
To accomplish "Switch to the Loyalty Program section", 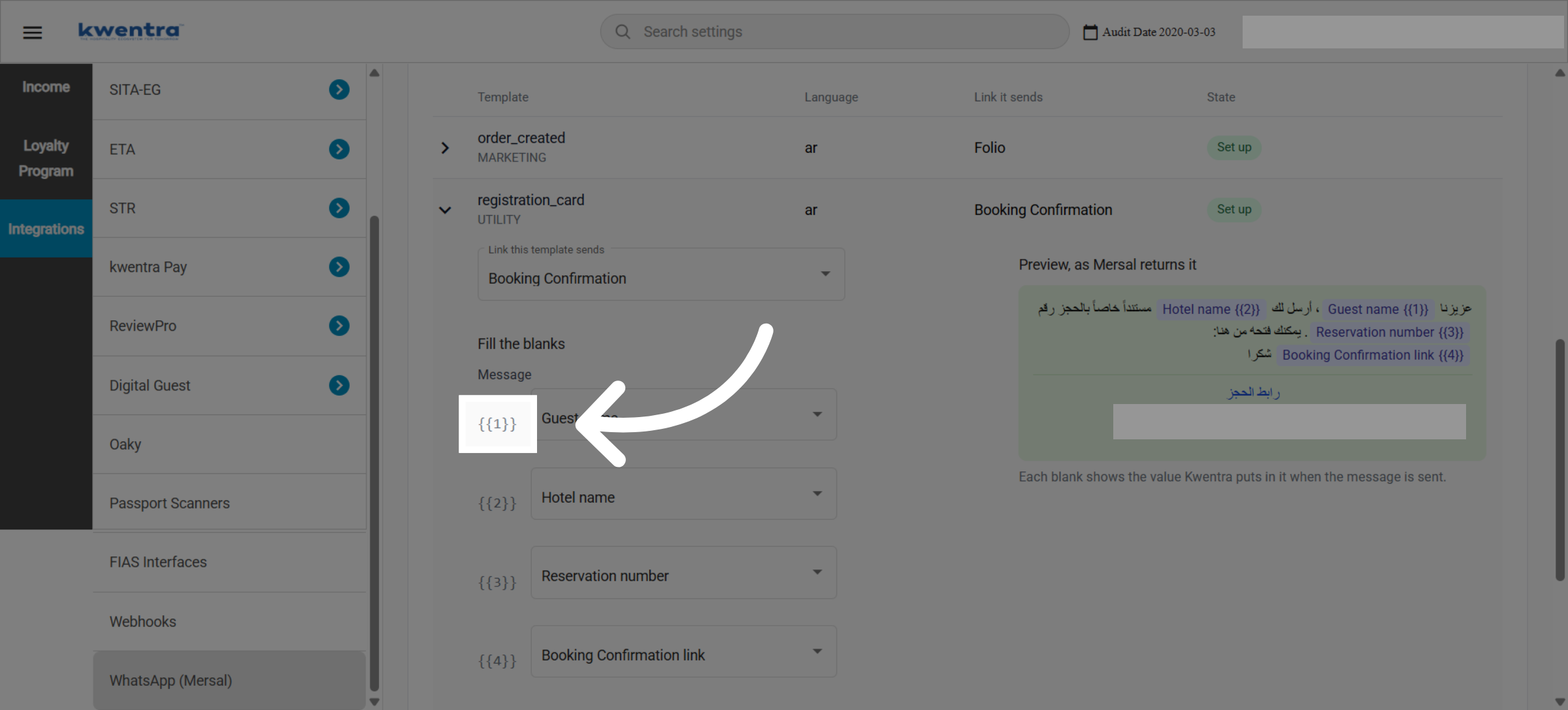I will coord(46,158).
